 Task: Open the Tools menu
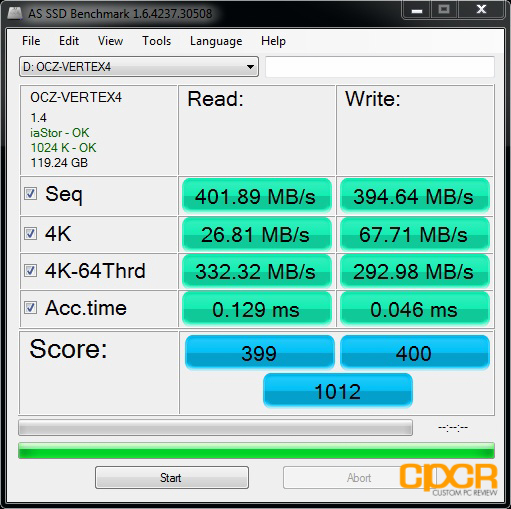point(157,41)
